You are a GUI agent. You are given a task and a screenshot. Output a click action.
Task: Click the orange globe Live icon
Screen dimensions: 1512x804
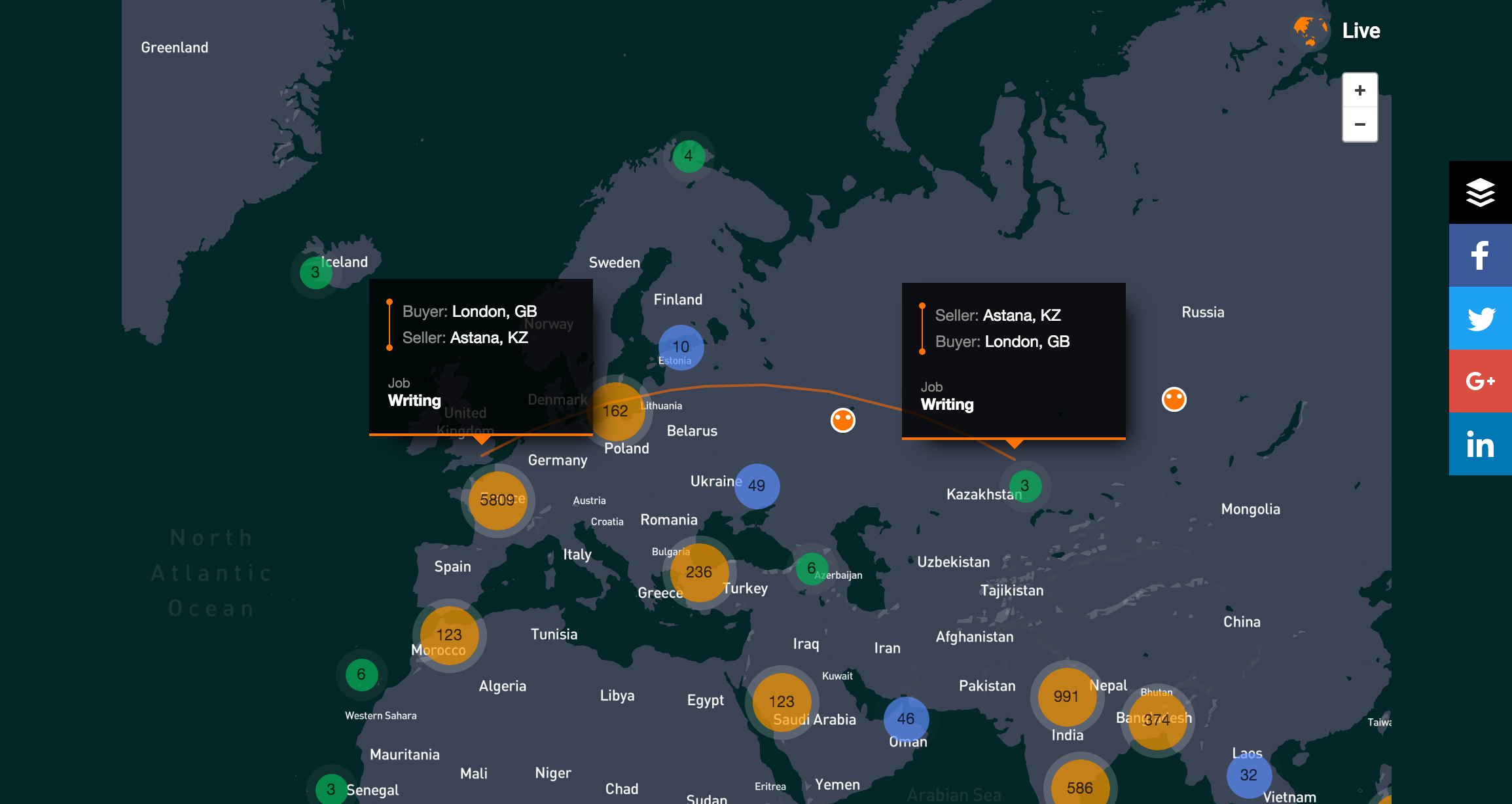[1310, 31]
